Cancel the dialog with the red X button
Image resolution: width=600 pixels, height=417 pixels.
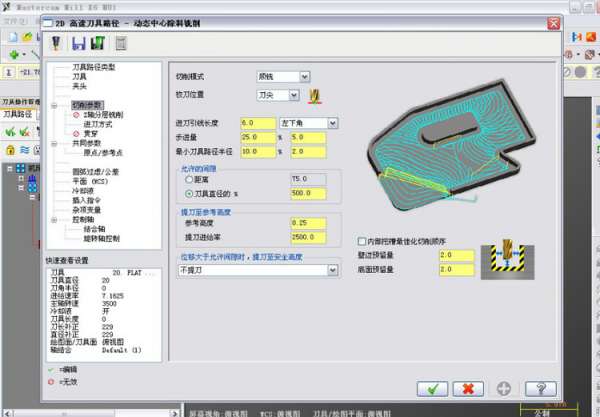pyautogui.click(x=468, y=389)
